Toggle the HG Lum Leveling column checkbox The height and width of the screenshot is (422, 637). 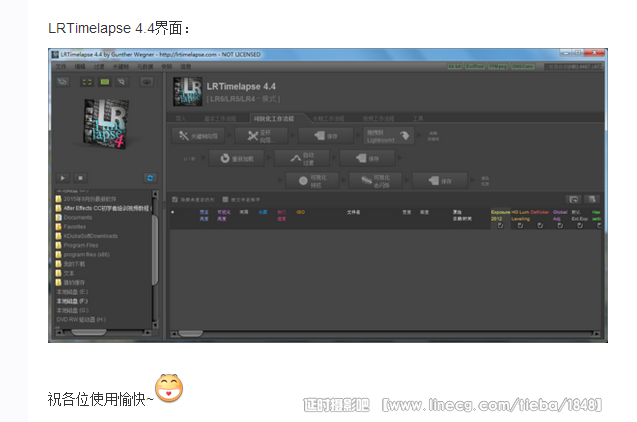[520, 225]
